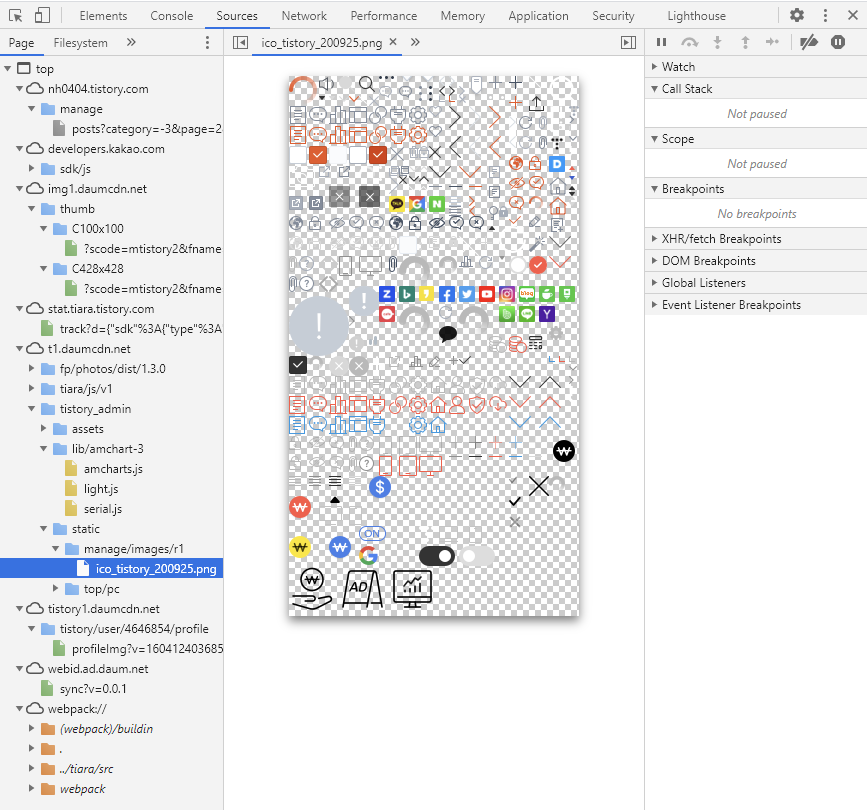
Task: Hide the navigator sidebar icon
Action: (241, 43)
